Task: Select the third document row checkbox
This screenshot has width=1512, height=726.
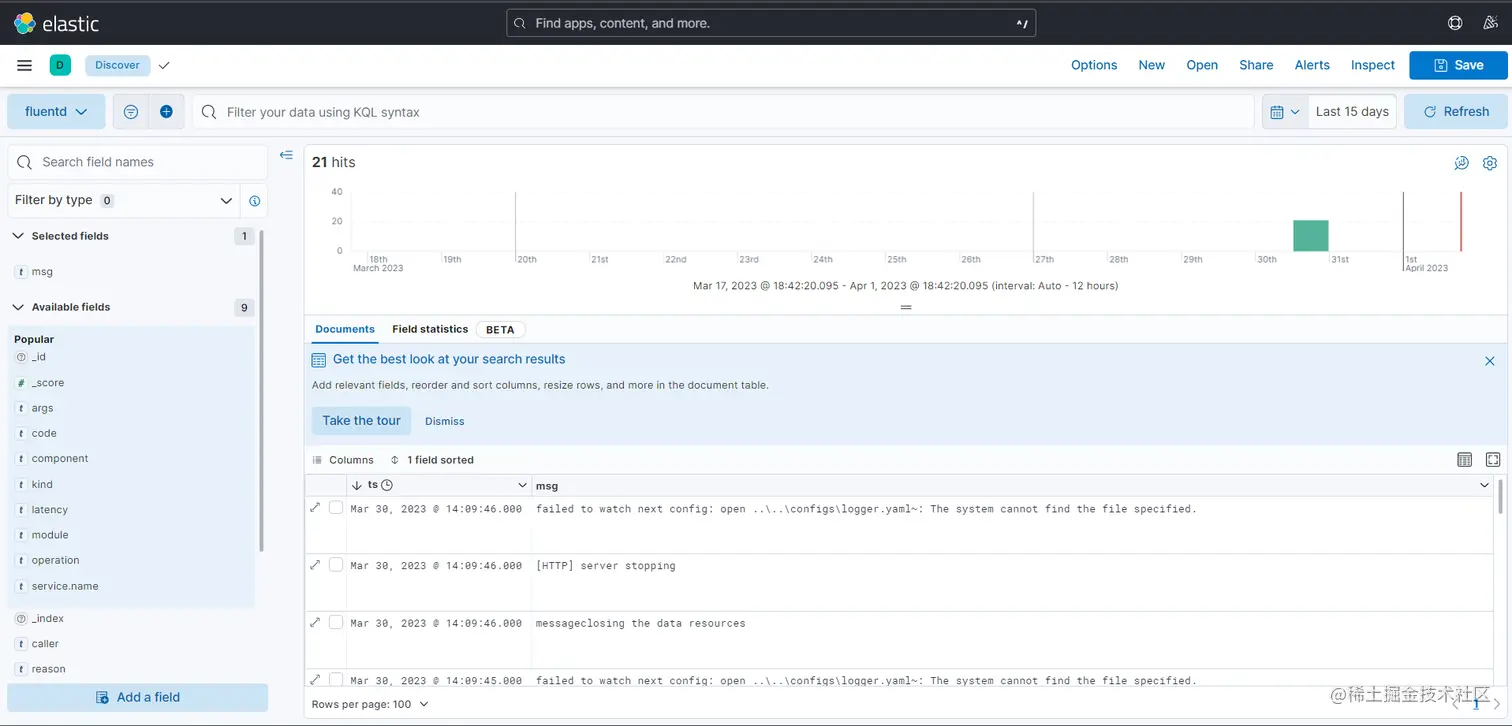Action: click(x=336, y=622)
